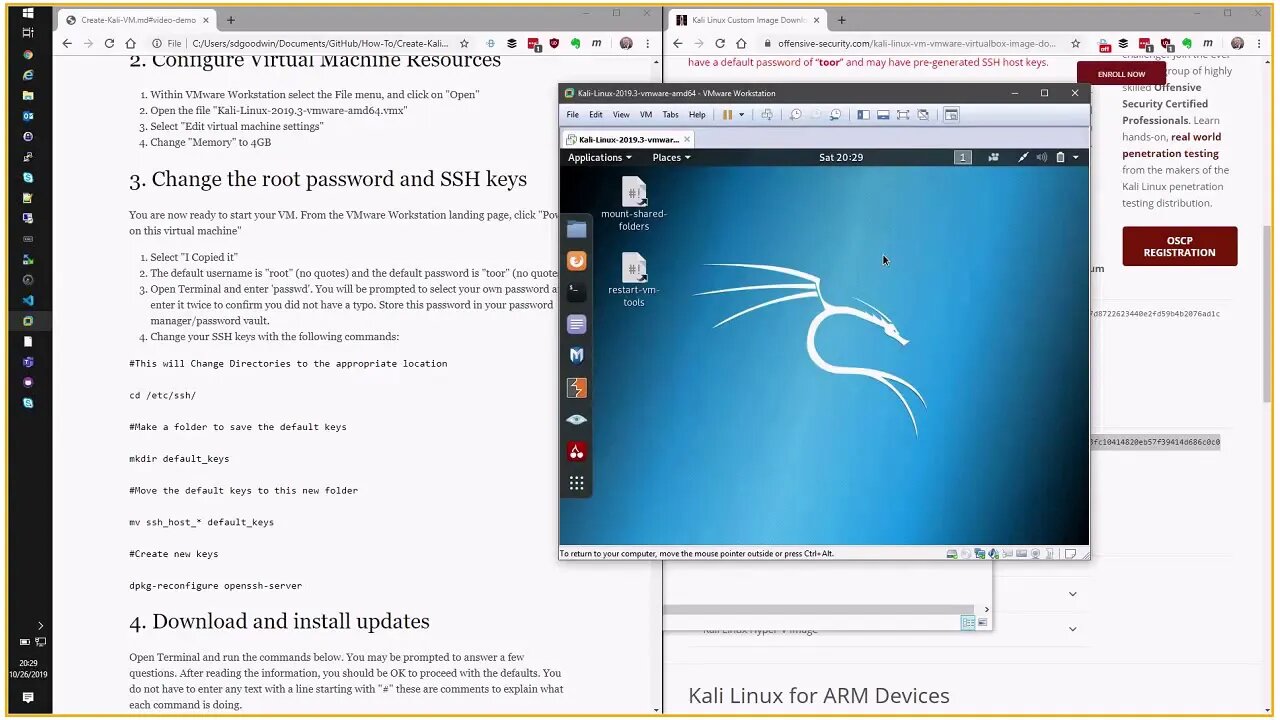Take a snapshot using the VMware clock icon

[795, 115]
